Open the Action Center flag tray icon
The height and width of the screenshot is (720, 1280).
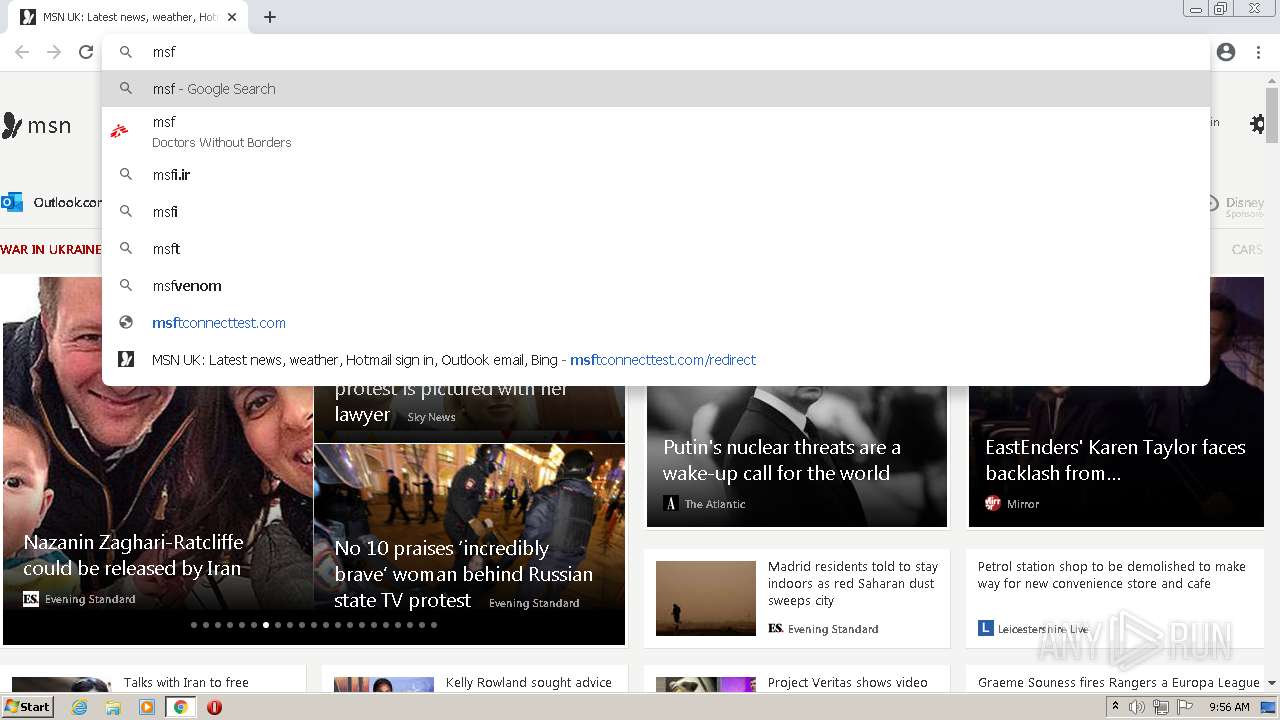[x=1185, y=707]
